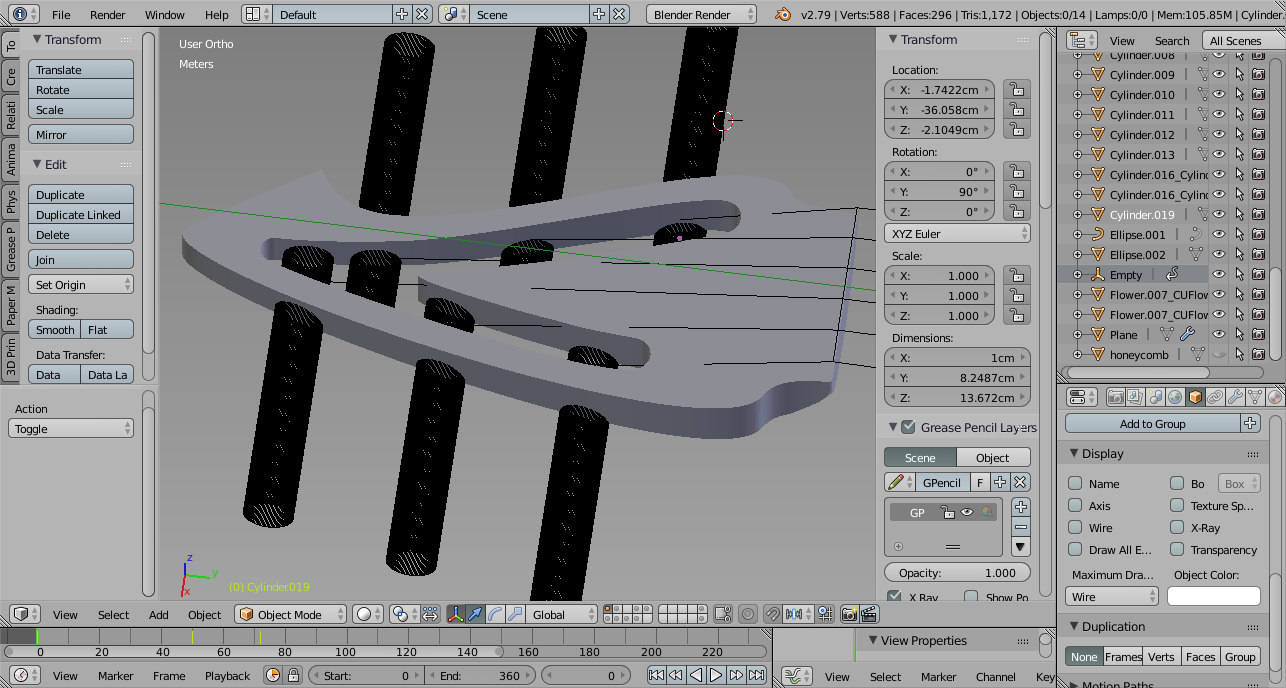Collapse the Display panel
This screenshot has height=688, width=1286.
[x=1075, y=453]
